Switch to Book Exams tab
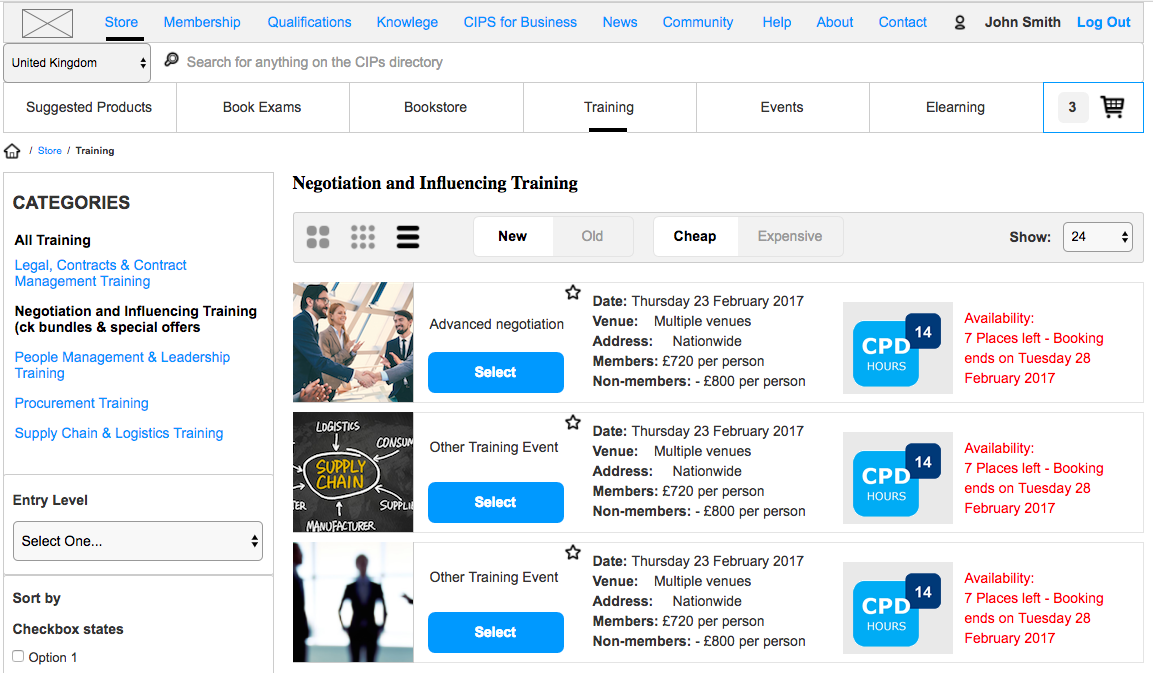 pos(263,107)
